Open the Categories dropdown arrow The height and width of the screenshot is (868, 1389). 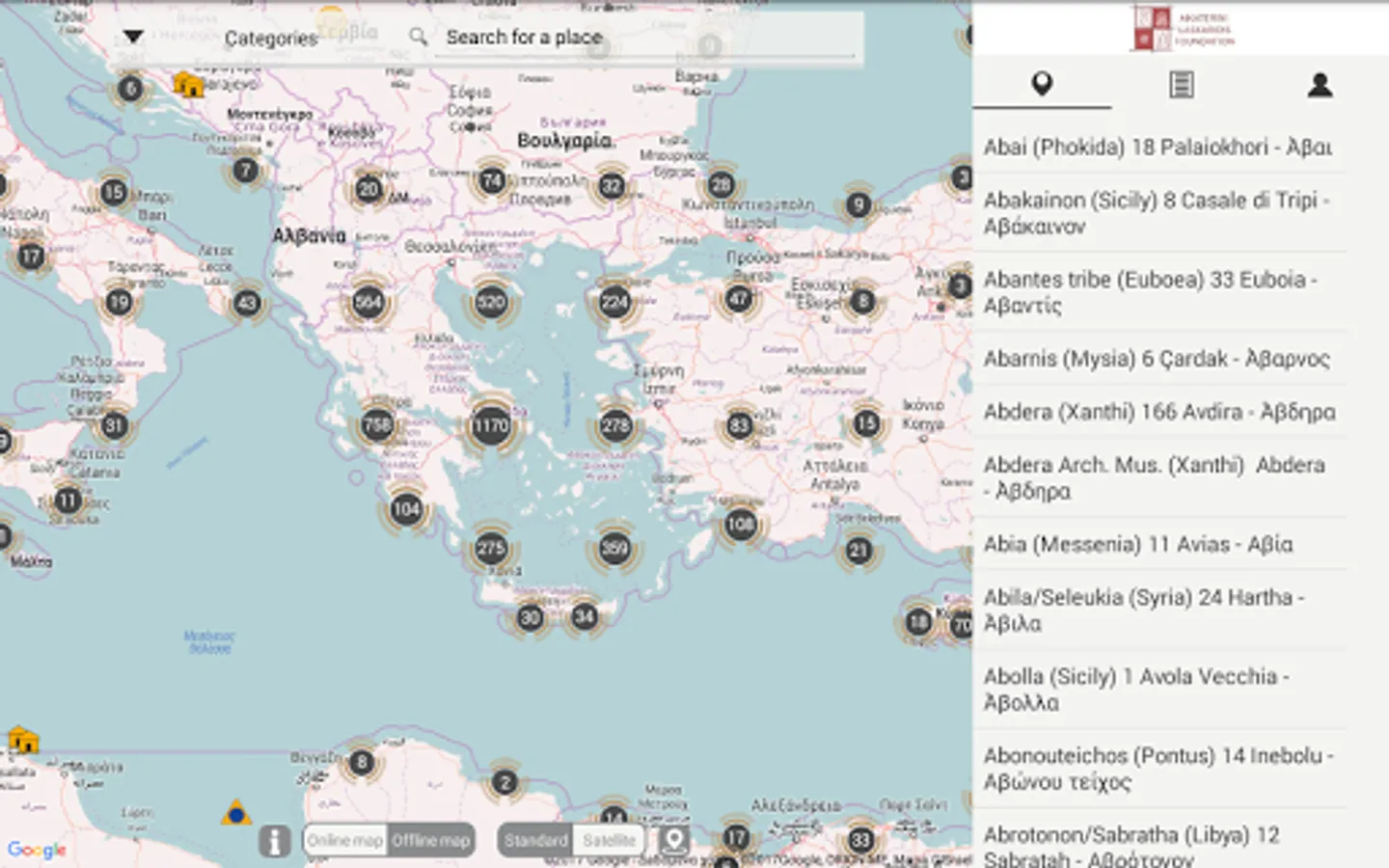(x=133, y=37)
